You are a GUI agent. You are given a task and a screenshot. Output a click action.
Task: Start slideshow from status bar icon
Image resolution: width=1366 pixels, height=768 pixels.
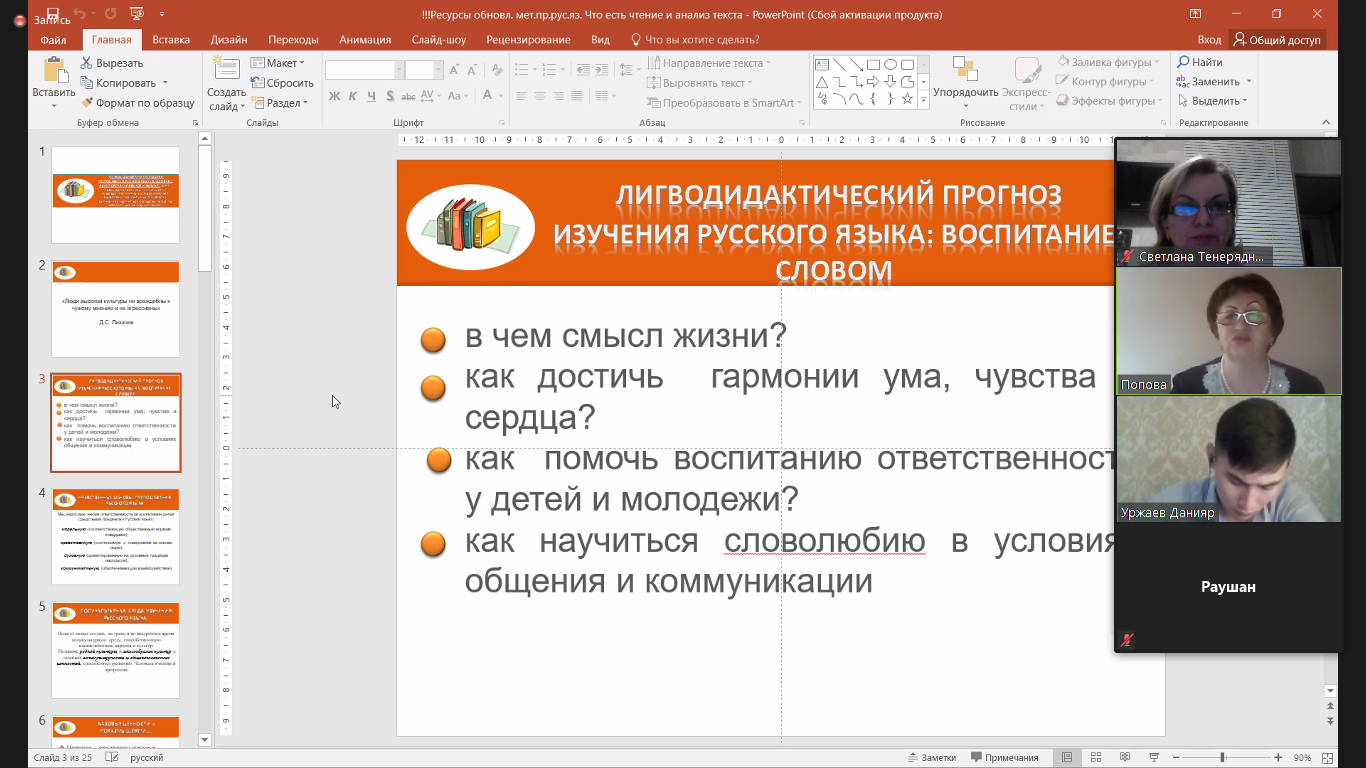[x=1154, y=758]
